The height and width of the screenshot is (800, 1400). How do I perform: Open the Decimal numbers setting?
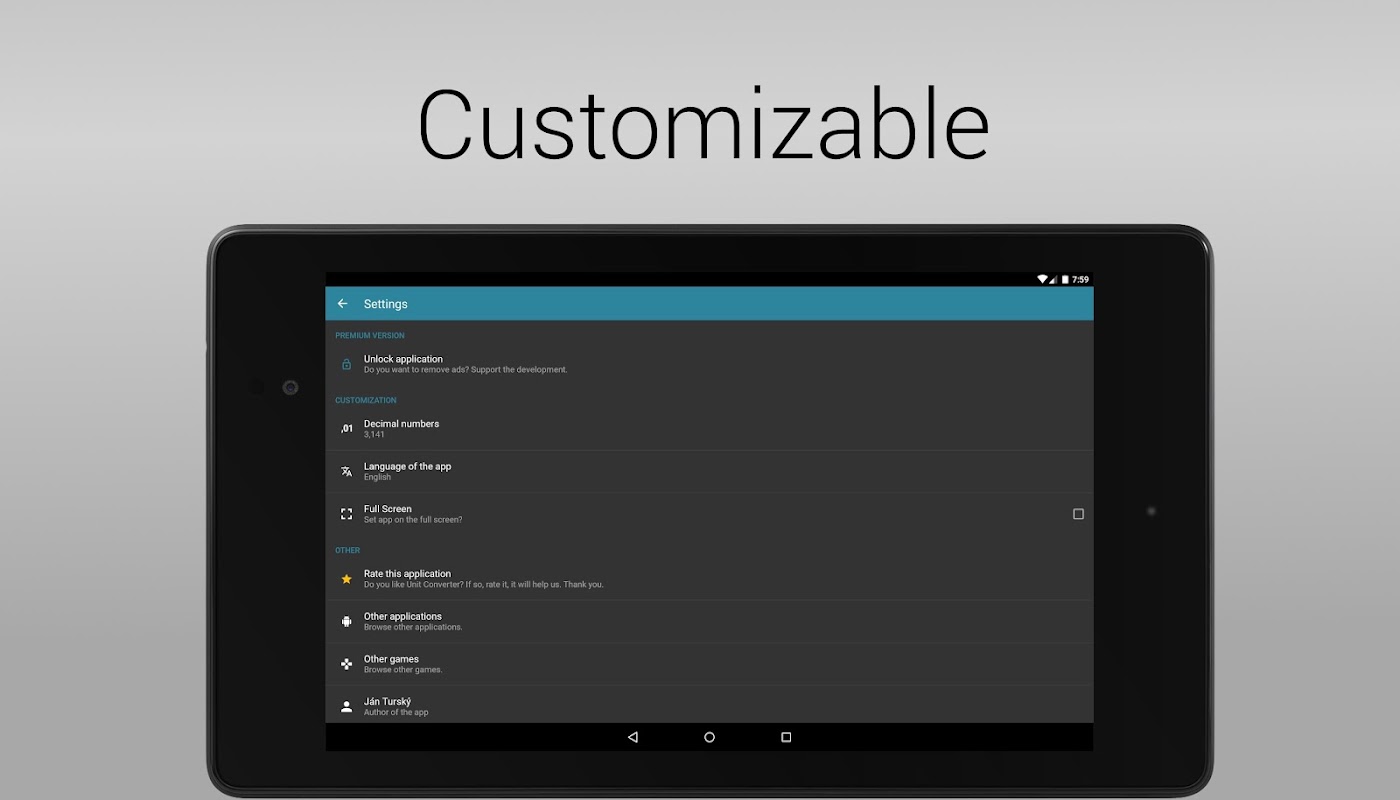[709, 429]
